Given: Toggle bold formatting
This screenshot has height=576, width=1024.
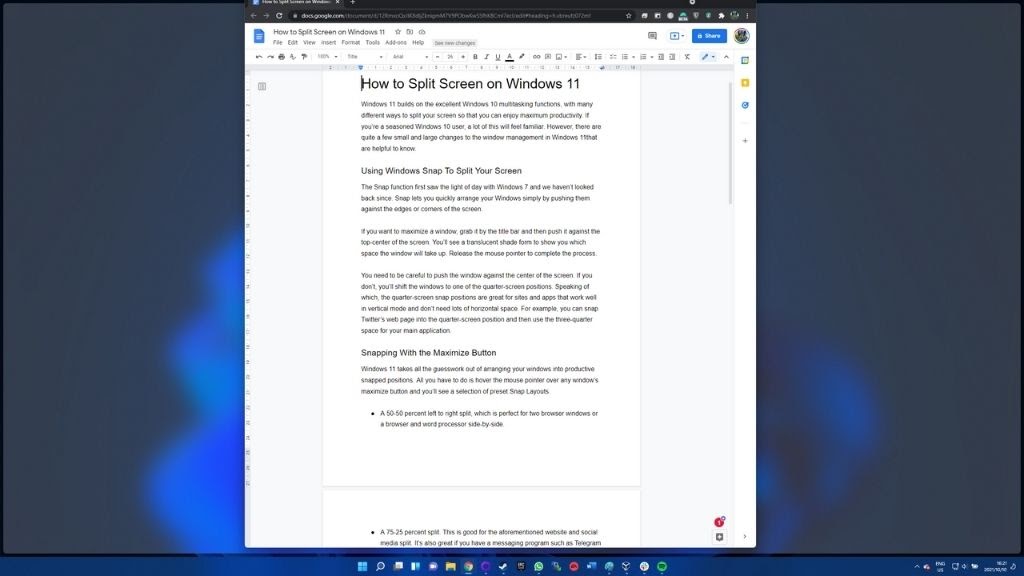Looking at the screenshot, I should [475, 57].
